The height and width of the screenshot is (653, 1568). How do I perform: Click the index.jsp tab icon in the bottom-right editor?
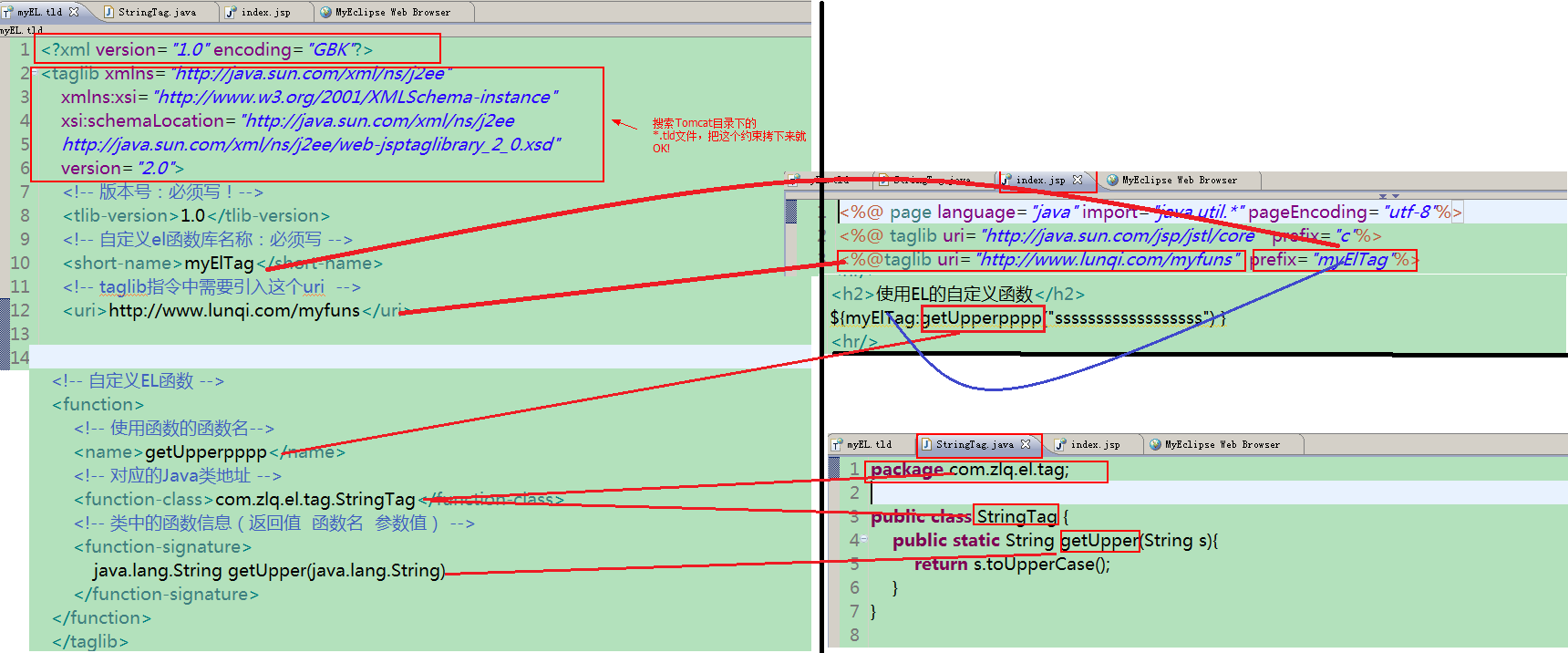pos(1060,444)
